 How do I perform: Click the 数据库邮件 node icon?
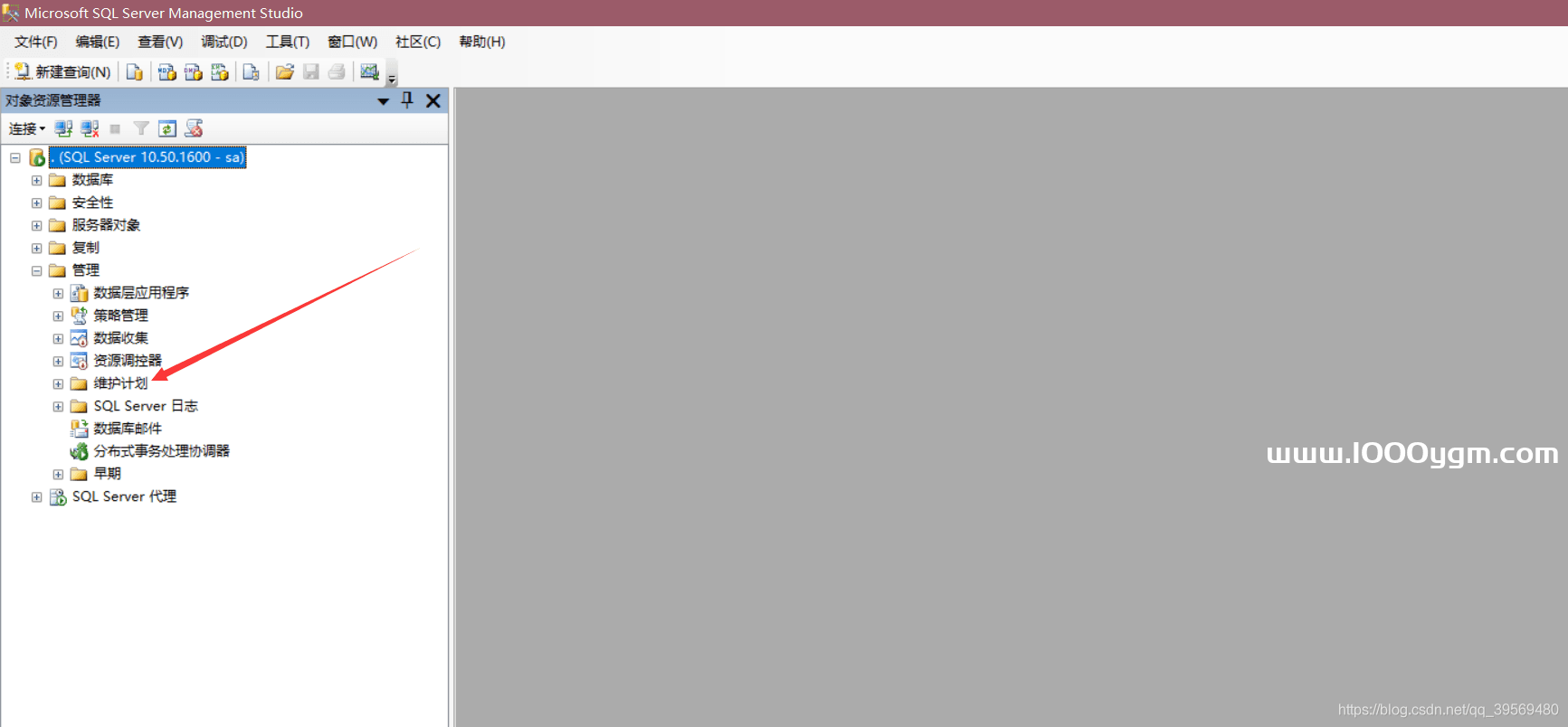pos(79,429)
